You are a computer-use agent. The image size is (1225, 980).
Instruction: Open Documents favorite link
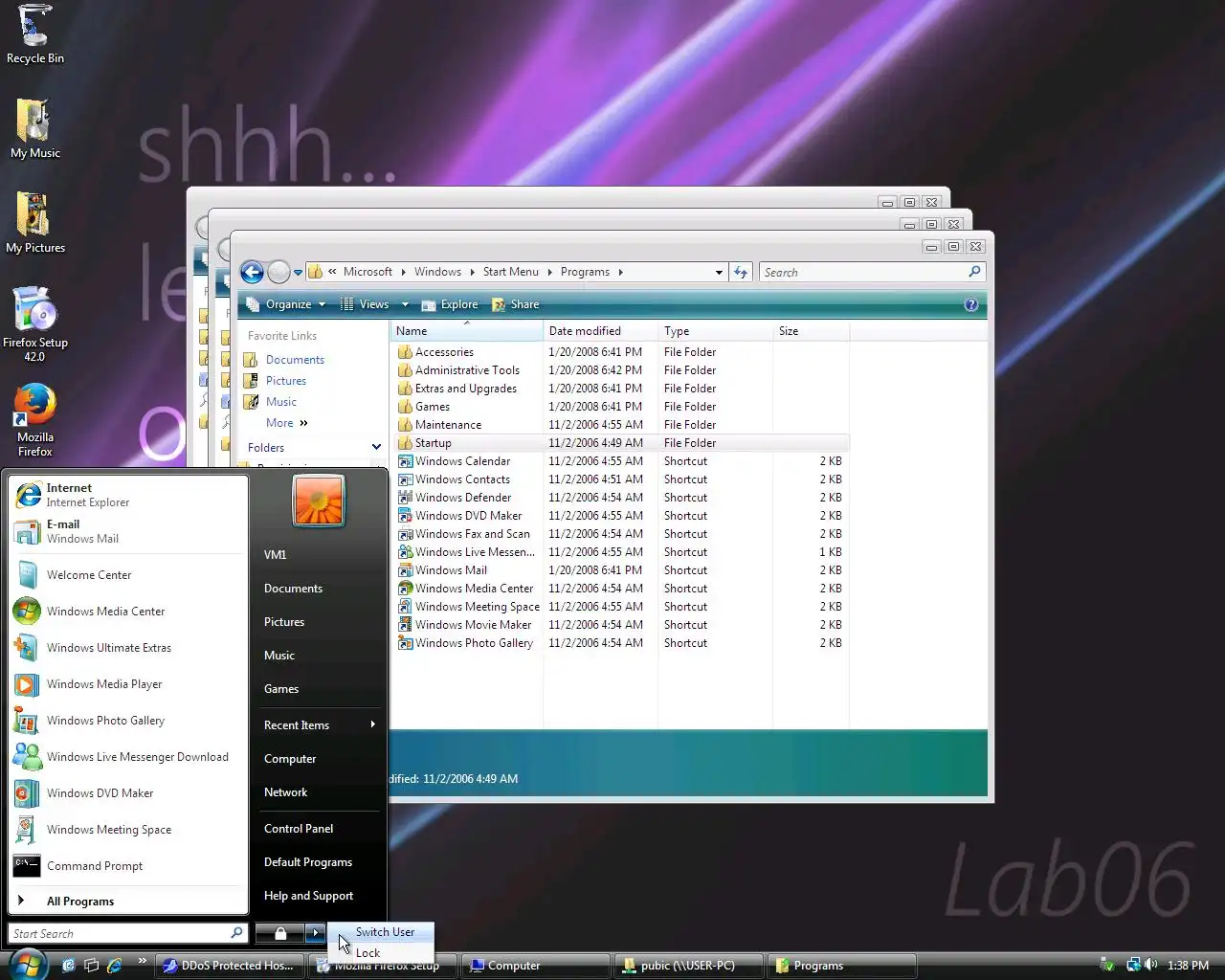295,360
